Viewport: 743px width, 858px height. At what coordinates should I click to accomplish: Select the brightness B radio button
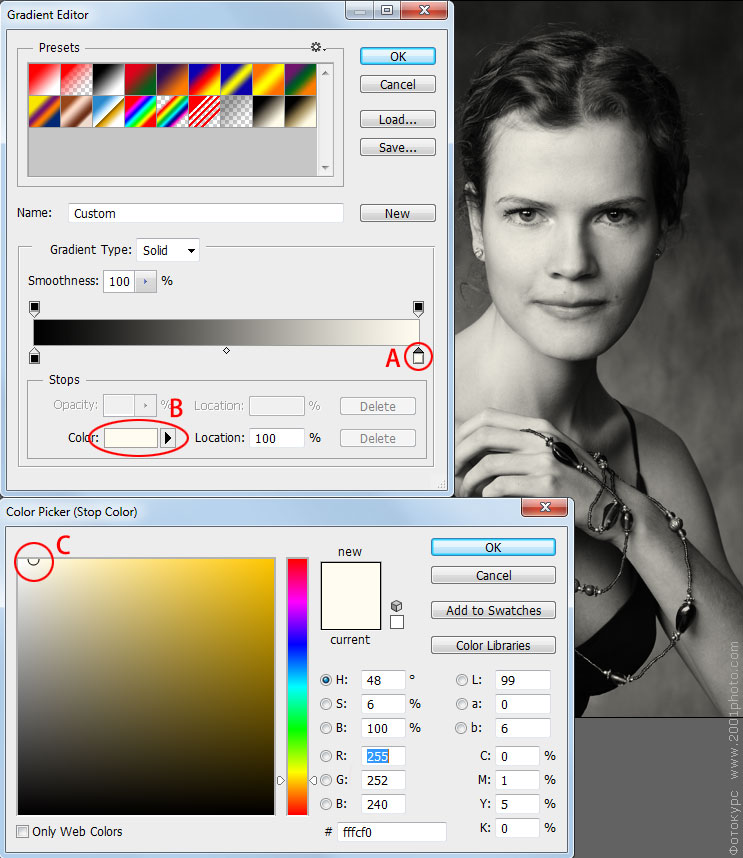tap(326, 728)
